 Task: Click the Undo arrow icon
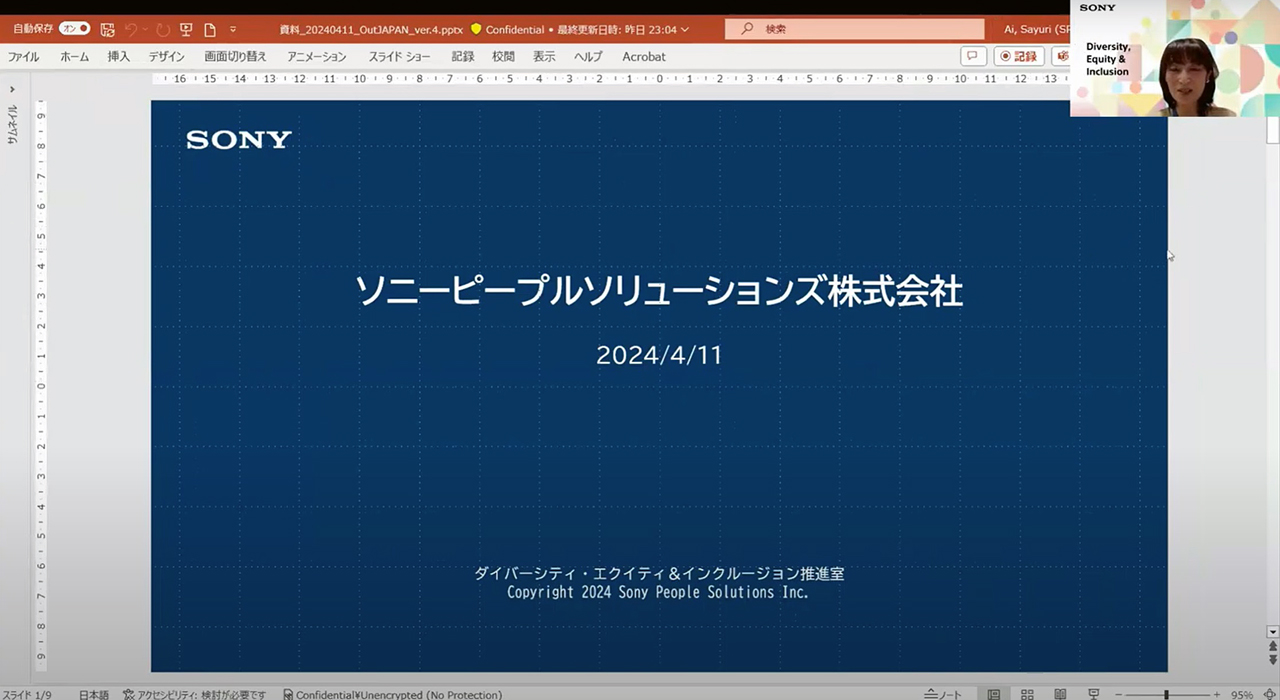(131, 30)
